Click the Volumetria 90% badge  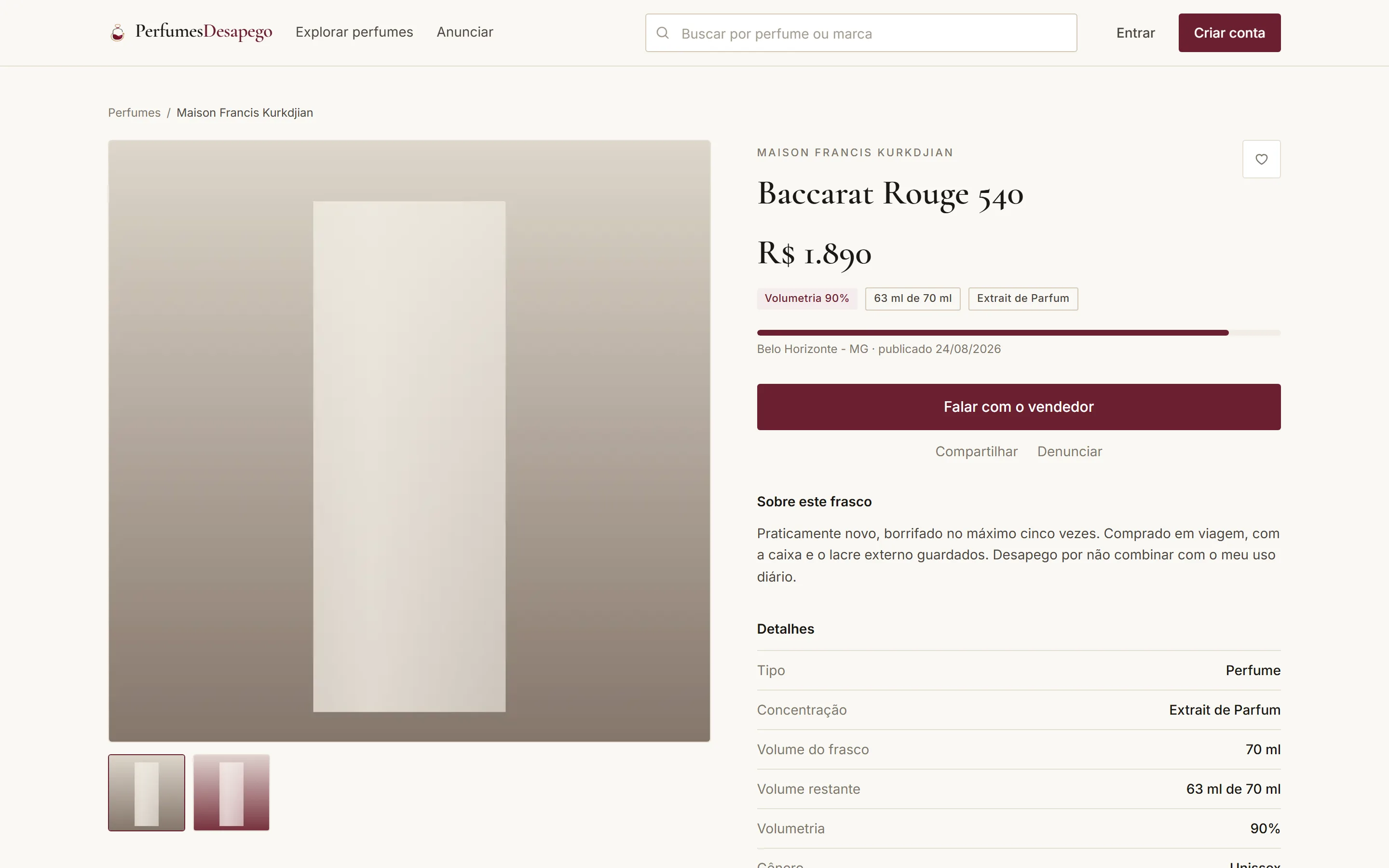807,298
